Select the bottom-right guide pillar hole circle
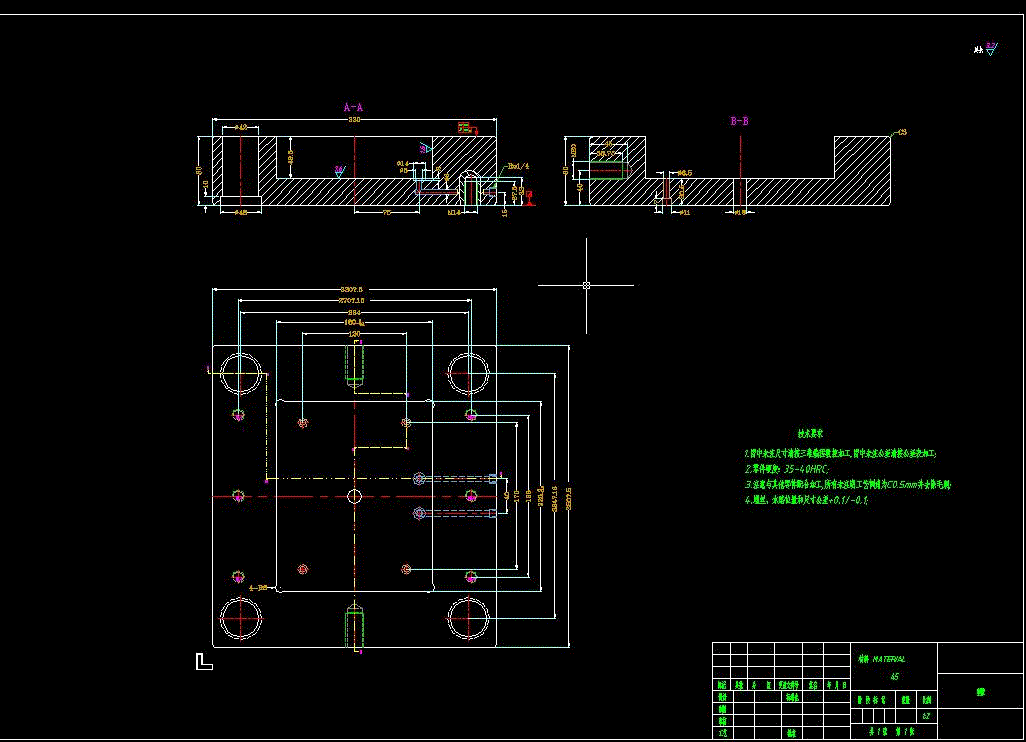This screenshot has width=1026, height=742. tap(468, 618)
